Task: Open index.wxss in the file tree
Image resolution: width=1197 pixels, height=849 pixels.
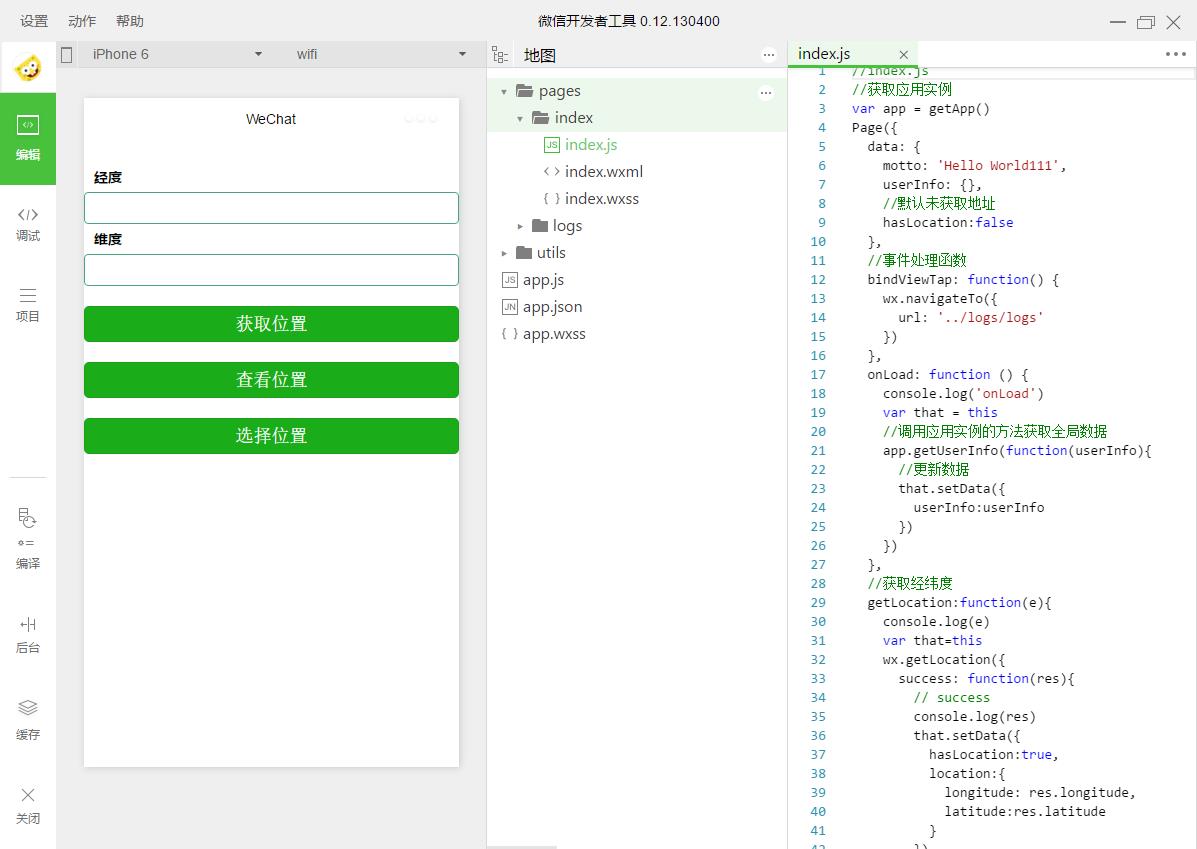Action: tap(602, 199)
